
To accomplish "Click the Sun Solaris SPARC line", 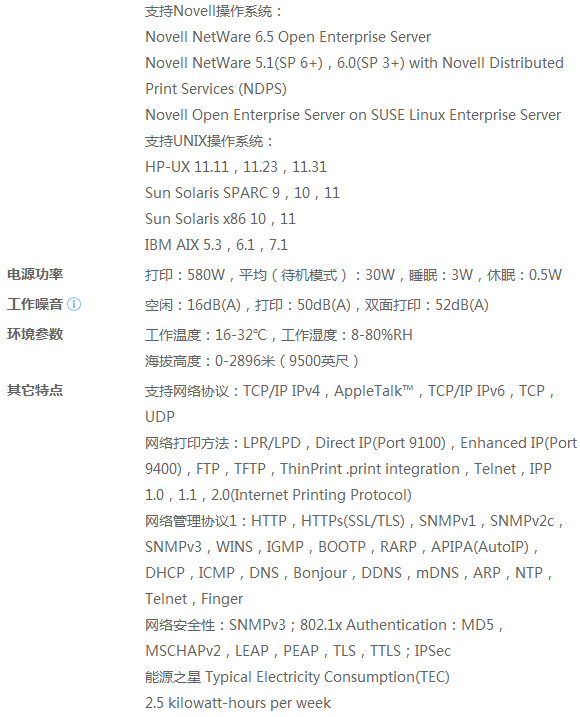I will [242, 193].
